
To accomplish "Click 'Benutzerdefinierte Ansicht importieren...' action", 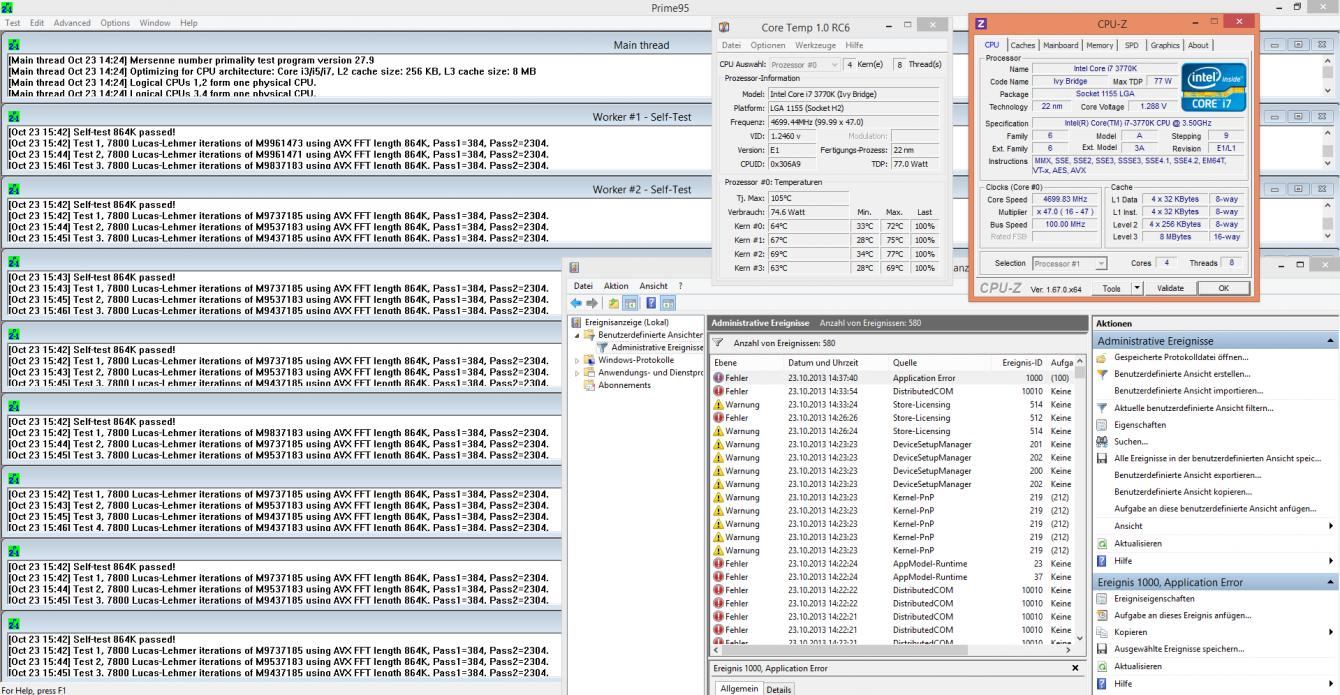I will click(1188, 391).
